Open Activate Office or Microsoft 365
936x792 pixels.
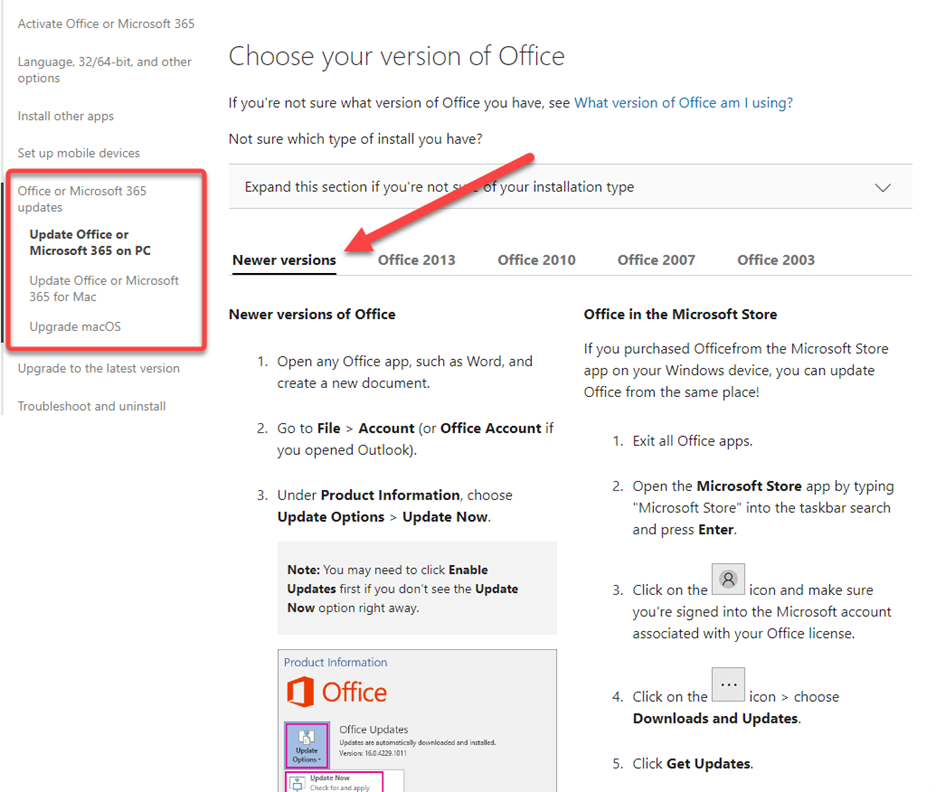pos(106,23)
